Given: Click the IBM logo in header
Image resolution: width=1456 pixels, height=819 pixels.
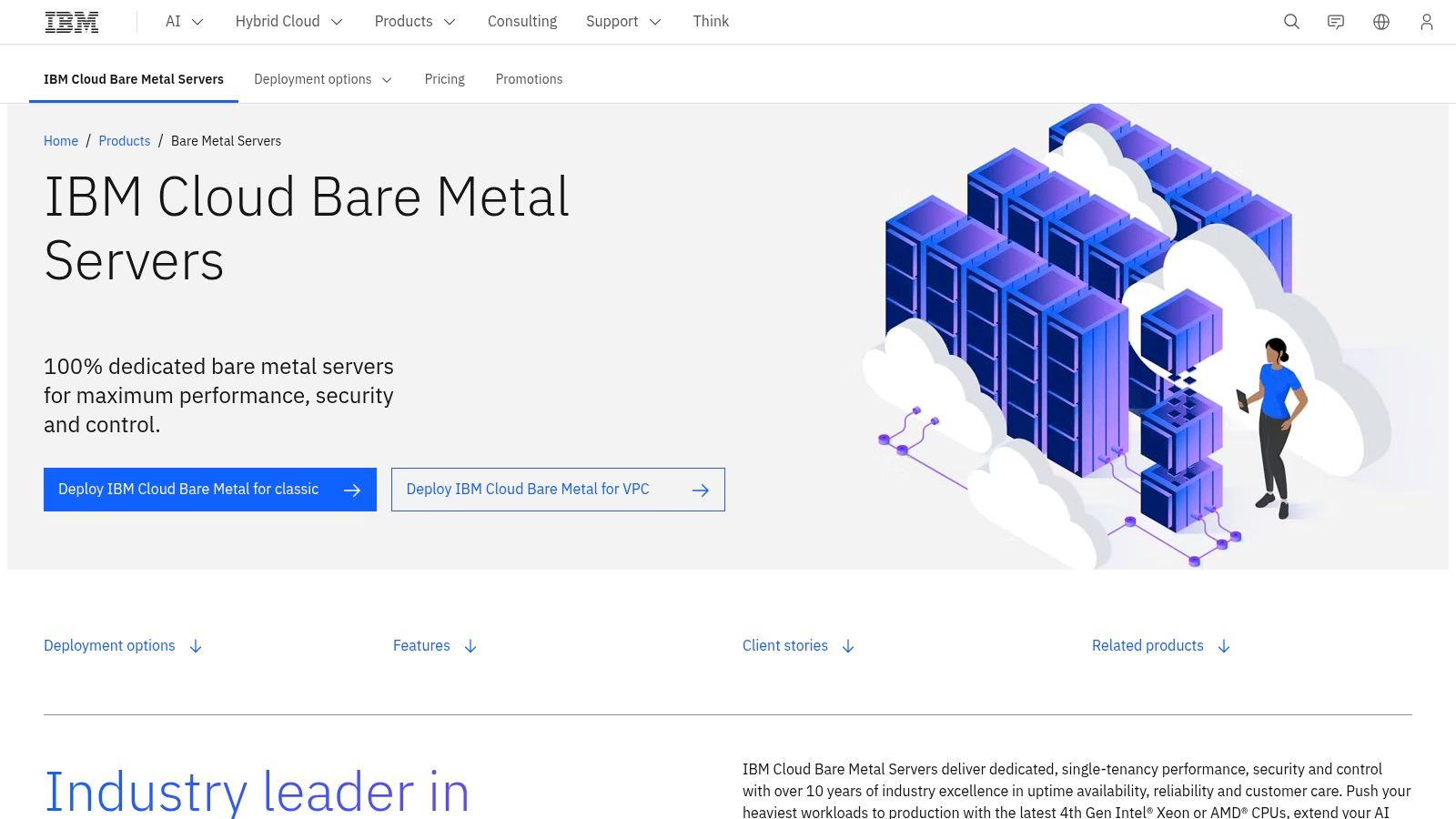Looking at the screenshot, I should coord(72,22).
